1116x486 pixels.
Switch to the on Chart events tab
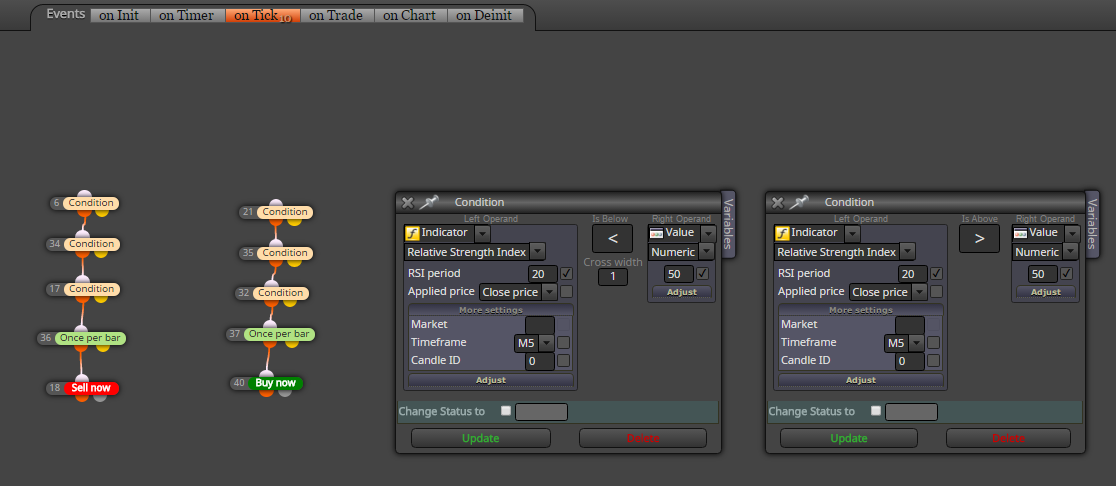point(410,15)
